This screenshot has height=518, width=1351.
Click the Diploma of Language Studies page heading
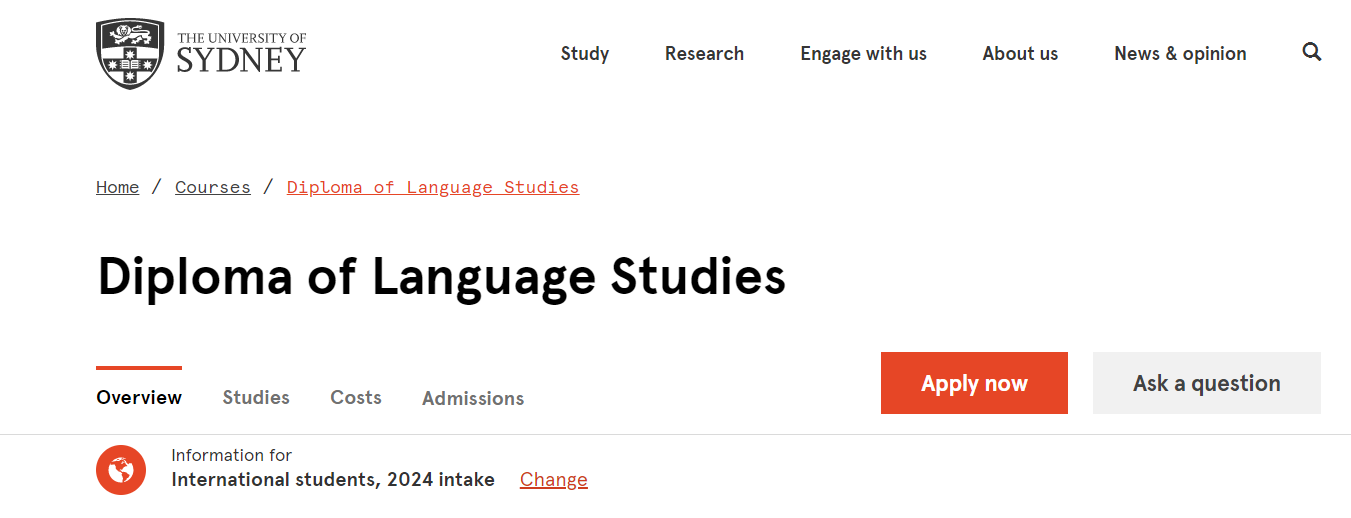[441, 277]
